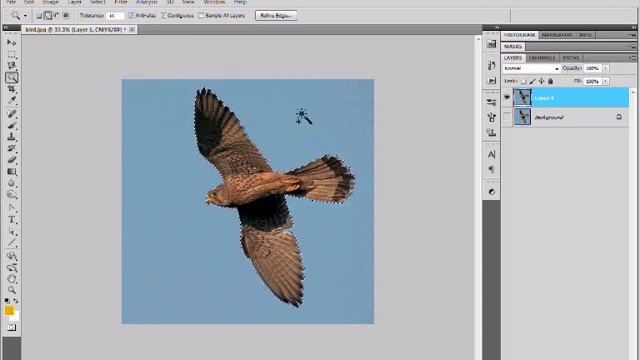The height and width of the screenshot is (360, 640).
Task: Select the Brush tool
Action: pos(11,125)
